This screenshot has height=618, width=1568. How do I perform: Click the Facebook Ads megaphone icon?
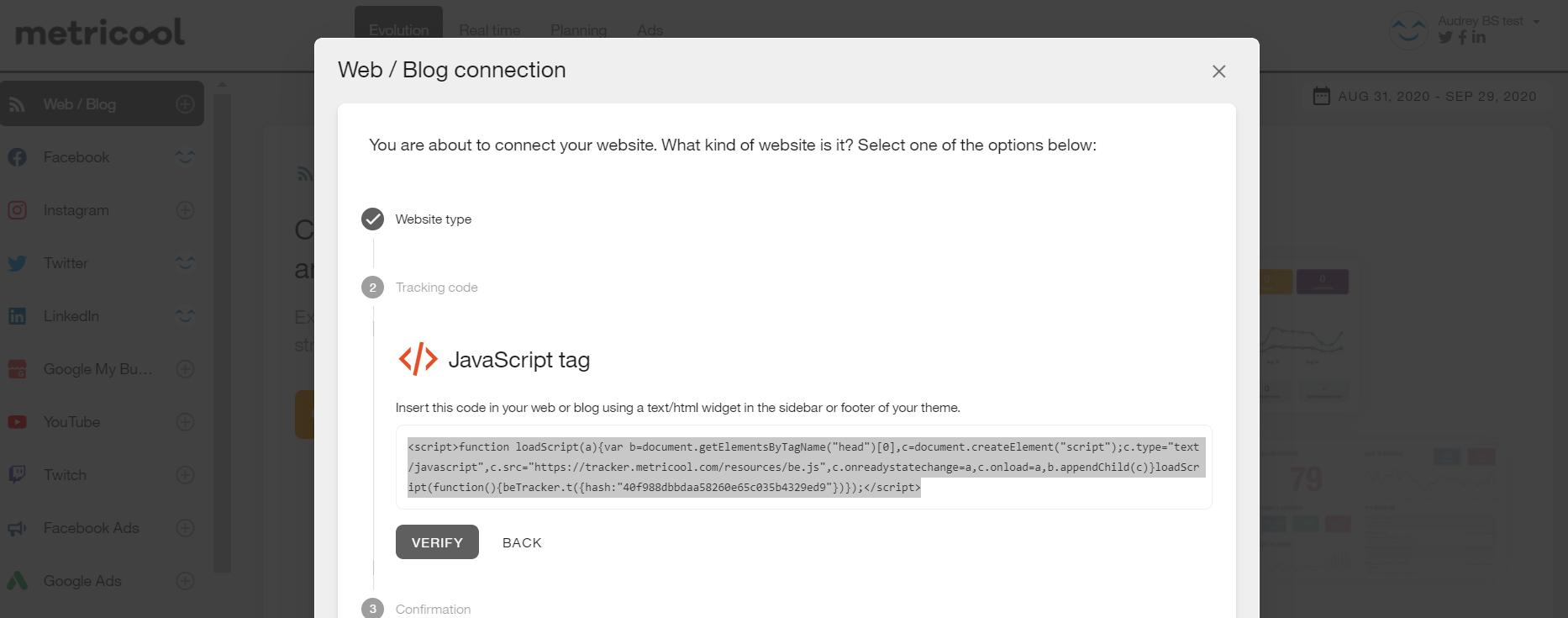[18, 528]
